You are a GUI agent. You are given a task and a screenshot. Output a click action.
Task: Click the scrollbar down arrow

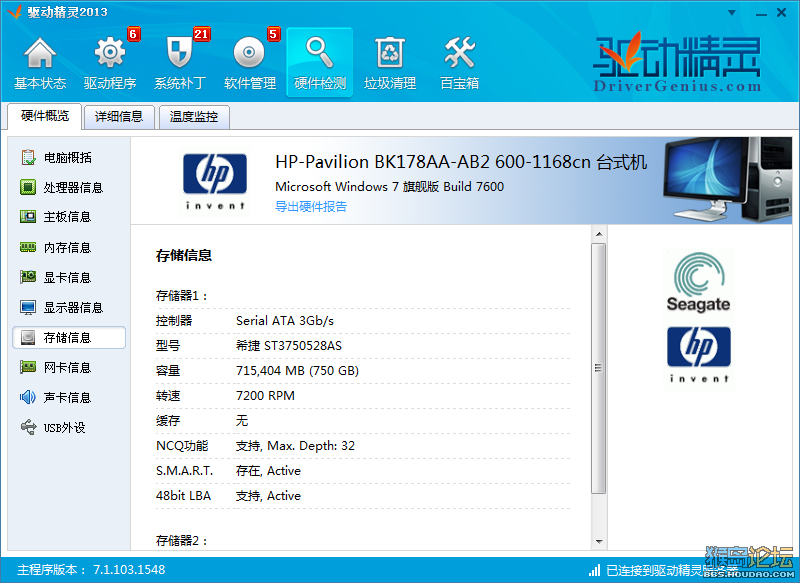[x=599, y=542]
